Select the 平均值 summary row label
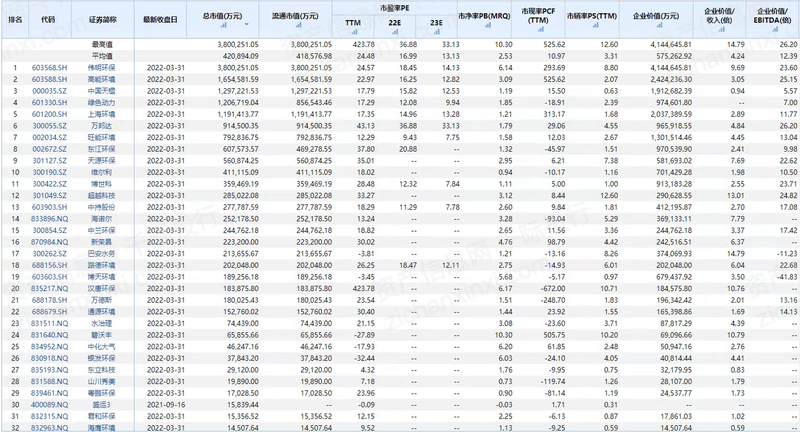The height and width of the screenshot is (432, 800). coord(103,56)
